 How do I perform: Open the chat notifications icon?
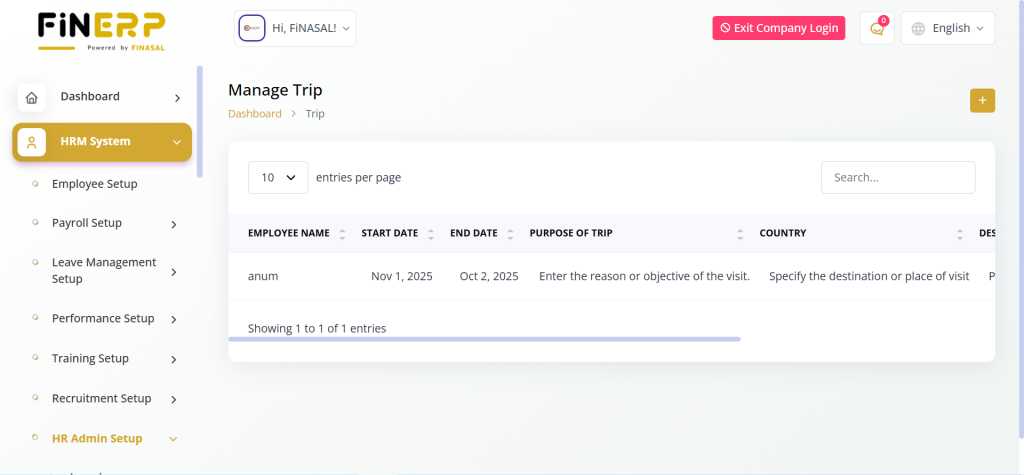point(877,28)
